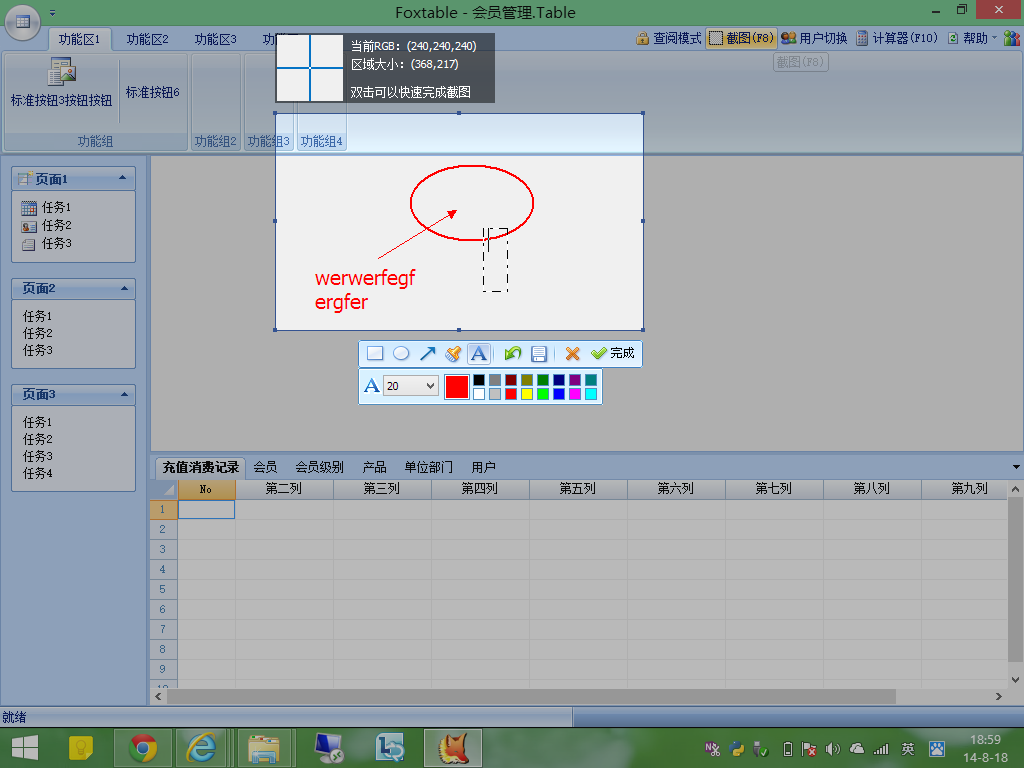Click the users icon at far right of ribbon
The width and height of the screenshot is (1024, 768).
(1012, 39)
